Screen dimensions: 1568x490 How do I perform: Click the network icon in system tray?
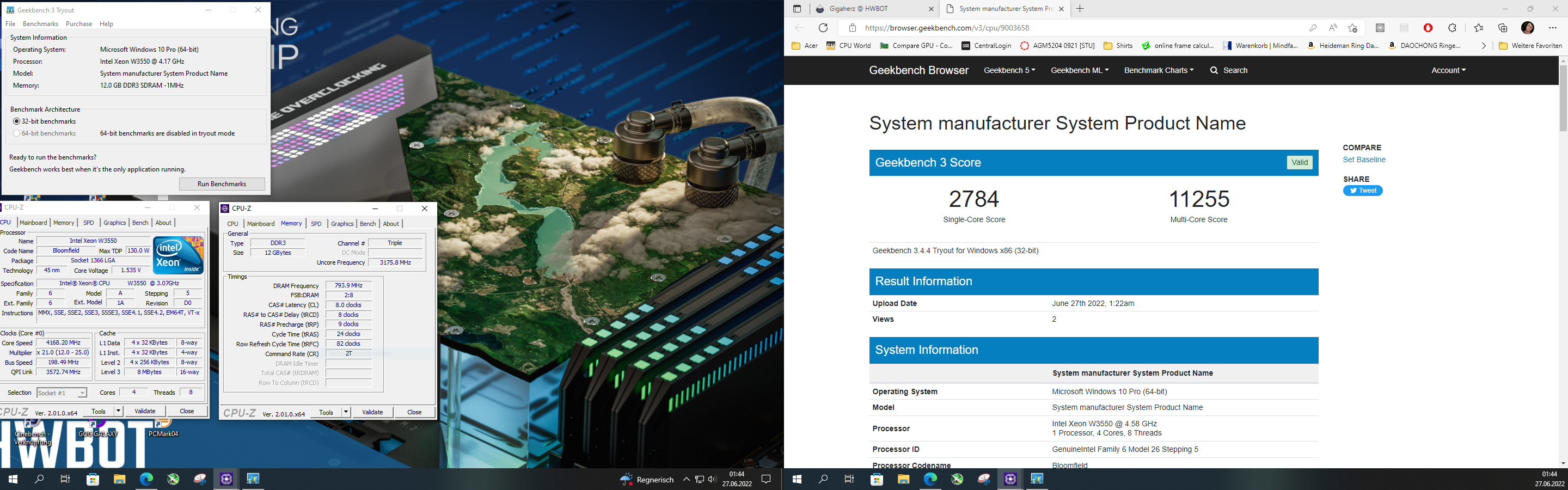[700, 480]
